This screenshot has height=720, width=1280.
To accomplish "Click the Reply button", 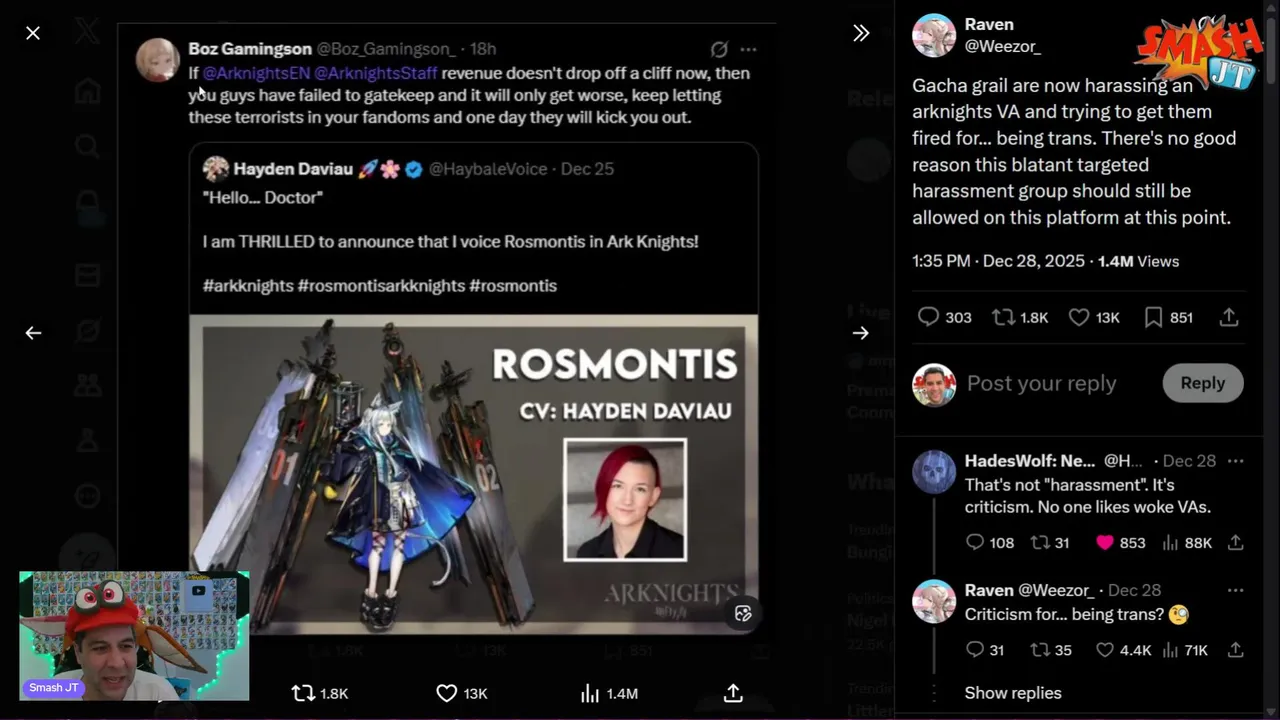I will click(x=1202, y=383).
